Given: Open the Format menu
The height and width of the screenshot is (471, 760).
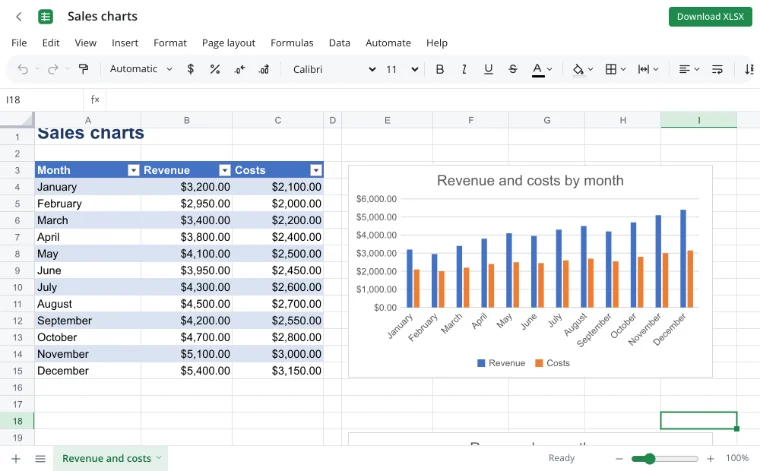Looking at the screenshot, I should click(x=170, y=43).
